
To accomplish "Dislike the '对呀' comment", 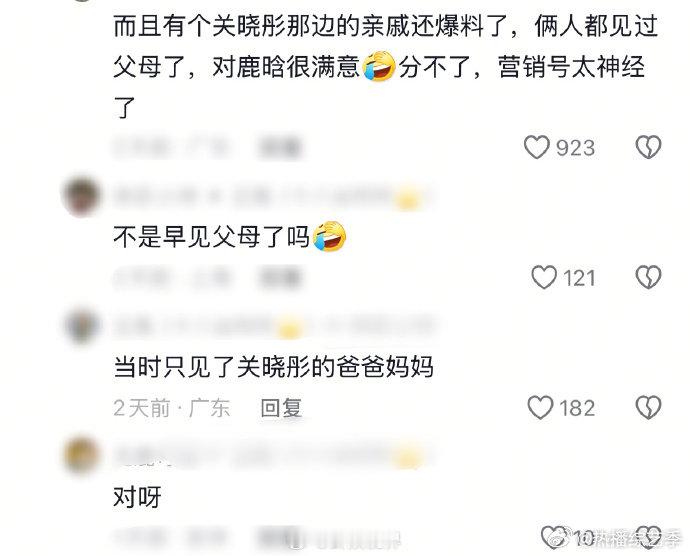I will [649, 537].
